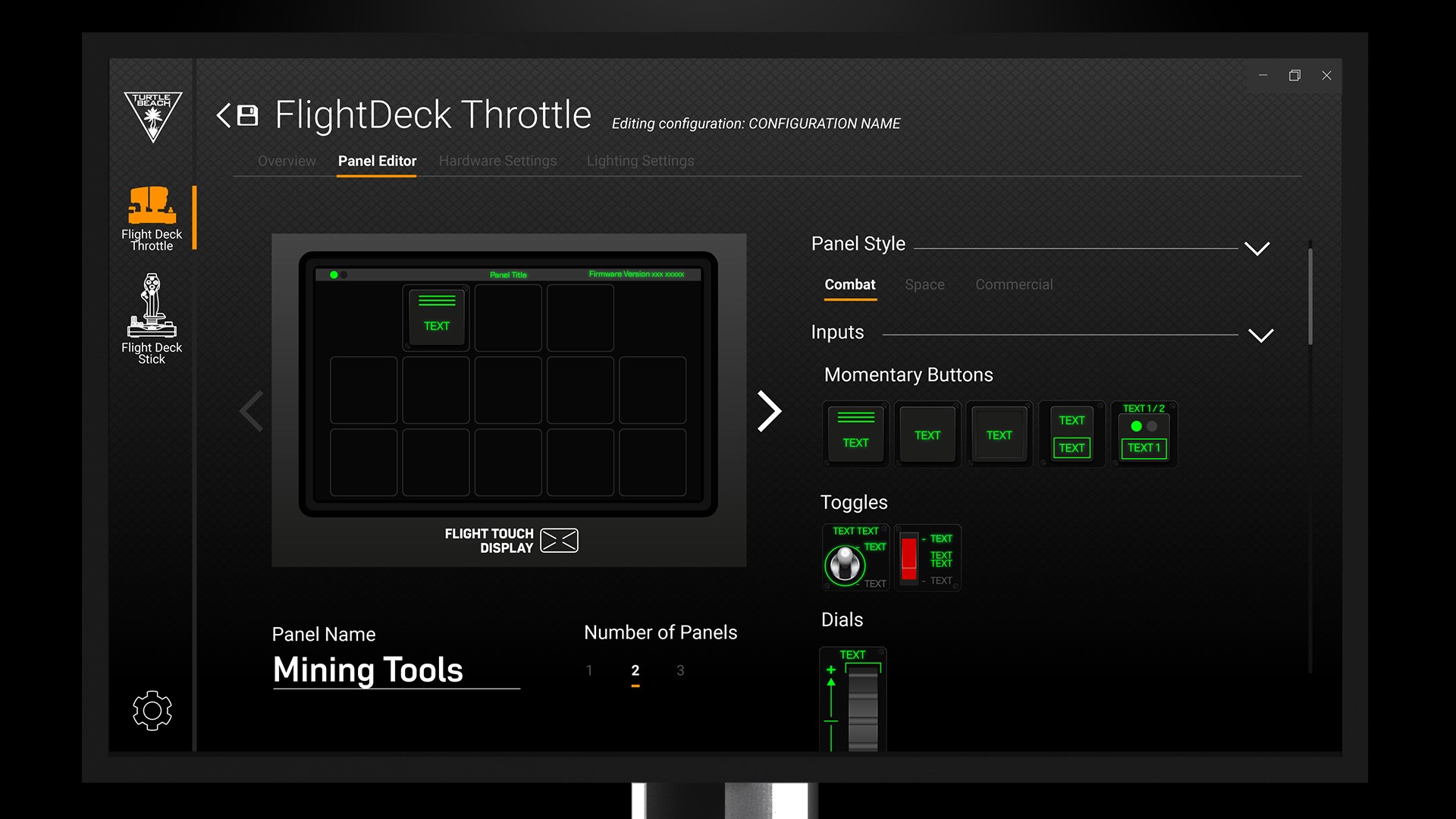
Task: Click the Flight Touch Display envelope icon
Action: 560,540
